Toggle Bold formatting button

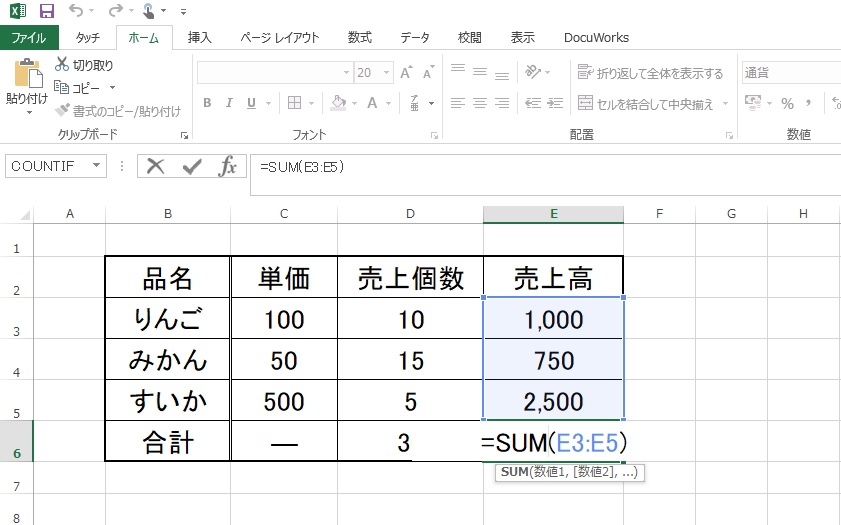click(x=207, y=103)
